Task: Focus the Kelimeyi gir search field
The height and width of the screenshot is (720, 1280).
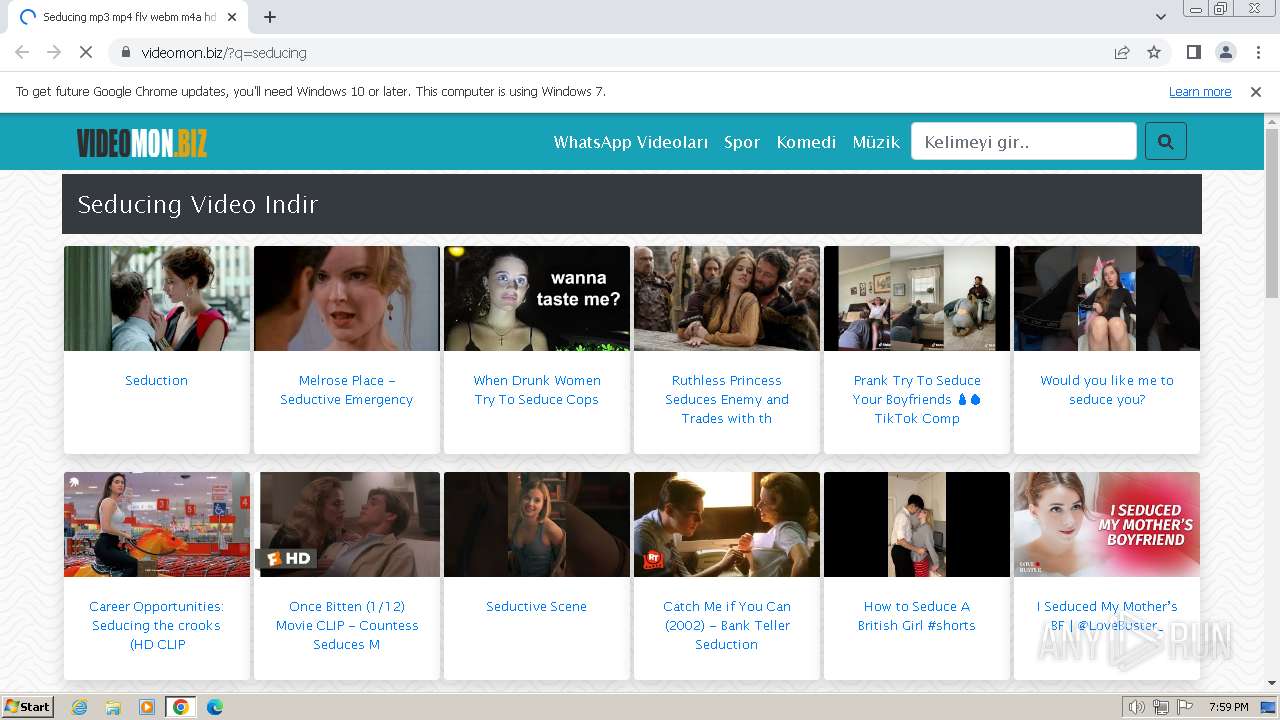Action: pyautogui.click(x=1024, y=142)
